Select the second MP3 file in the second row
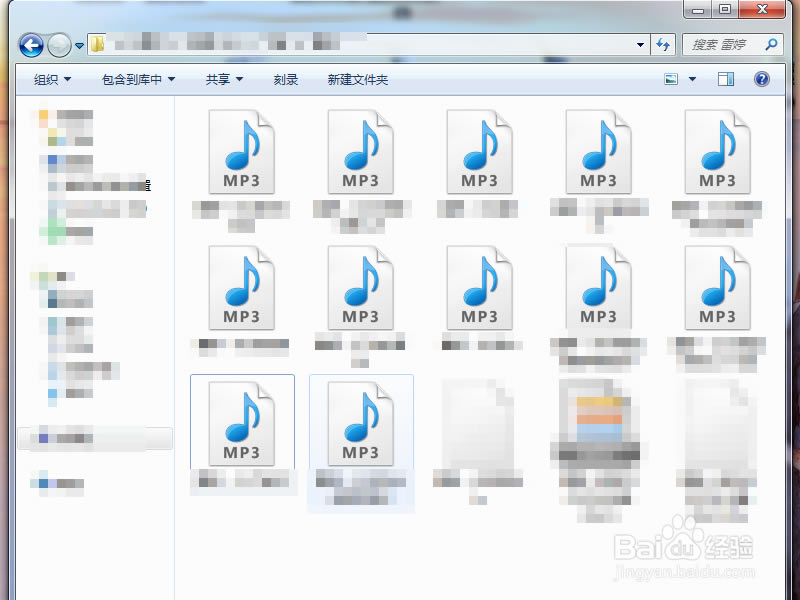Image resolution: width=800 pixels, height=600 pixels. pyautogui.click(x=360, y=288)
